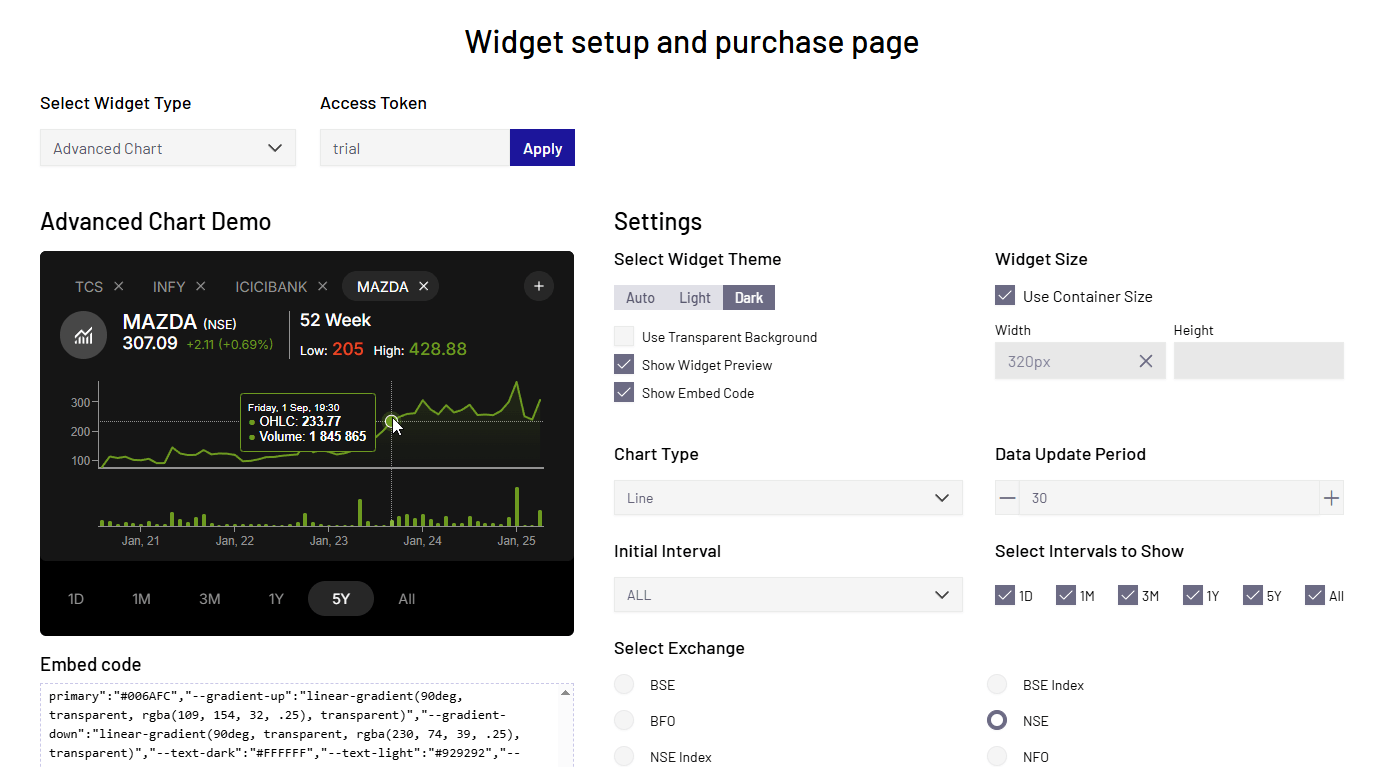Screen dimensions: 1383x767
Task: Expand the Chart Type dropdown
Action: (x=788, y=498)
